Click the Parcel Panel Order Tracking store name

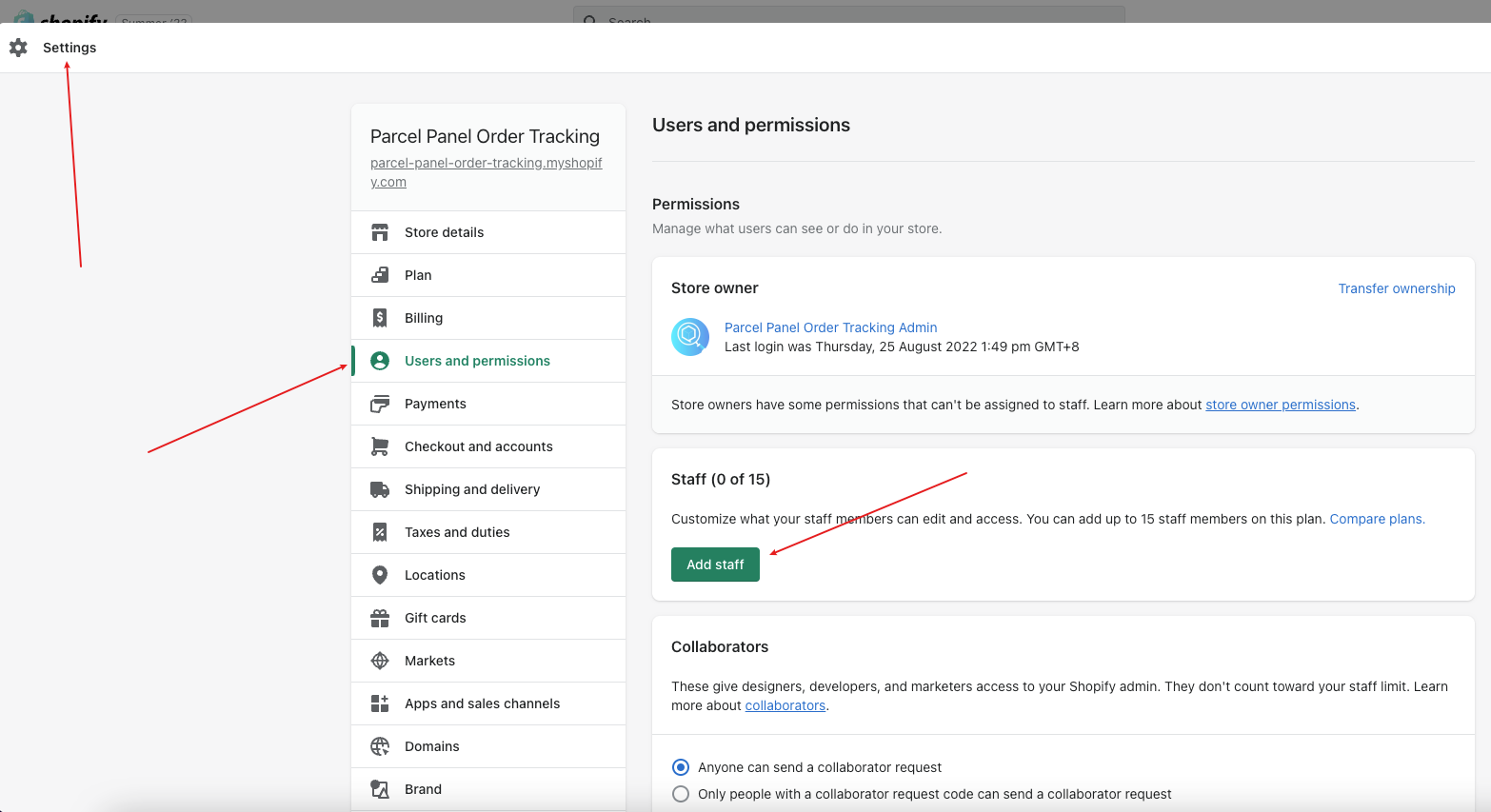[x=485, y=136]
